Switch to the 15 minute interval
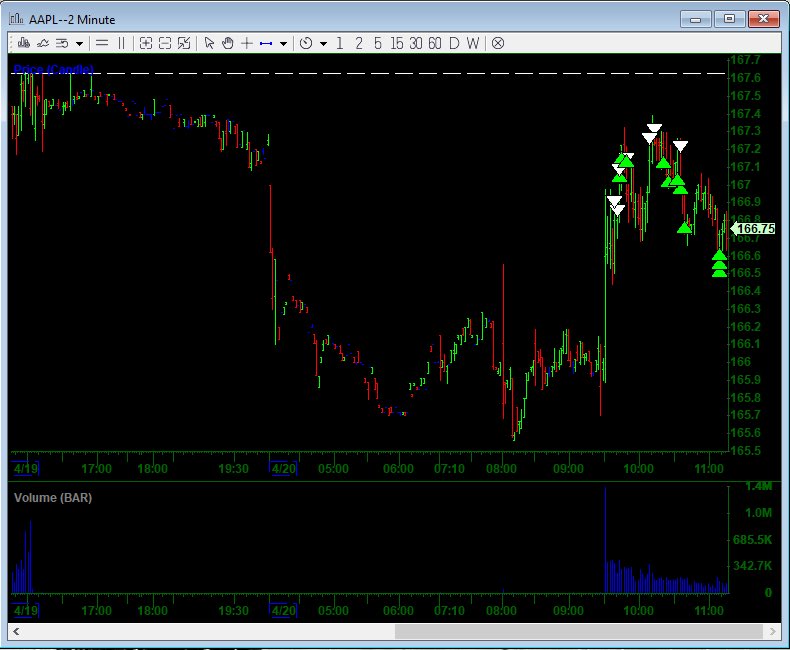Image resolution: width=790 pixels, height=650 pixels. point(397,43)
